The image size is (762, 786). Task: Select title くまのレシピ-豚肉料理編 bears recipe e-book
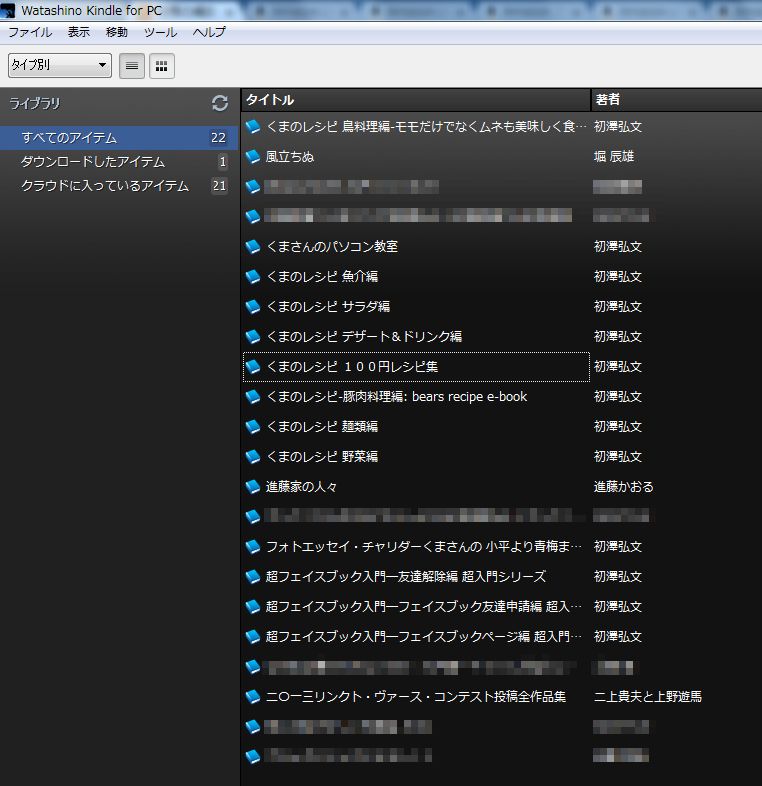click(x=397, y=397)
